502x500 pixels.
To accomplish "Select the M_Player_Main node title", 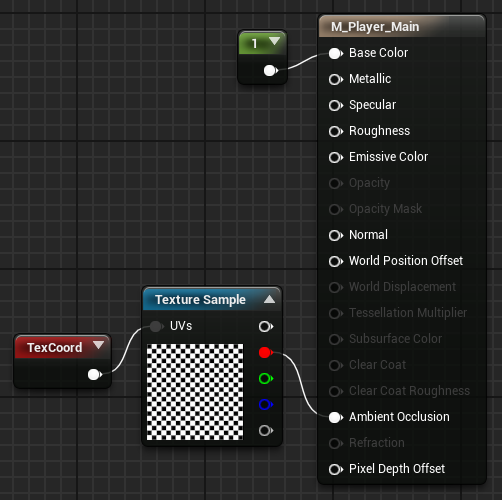I will coord(375,27).
